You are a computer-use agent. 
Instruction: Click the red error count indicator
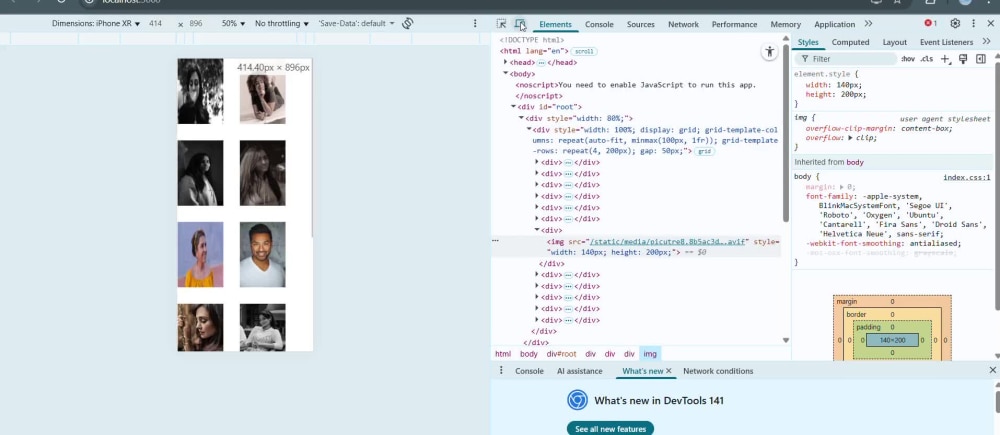coord(930,24)
